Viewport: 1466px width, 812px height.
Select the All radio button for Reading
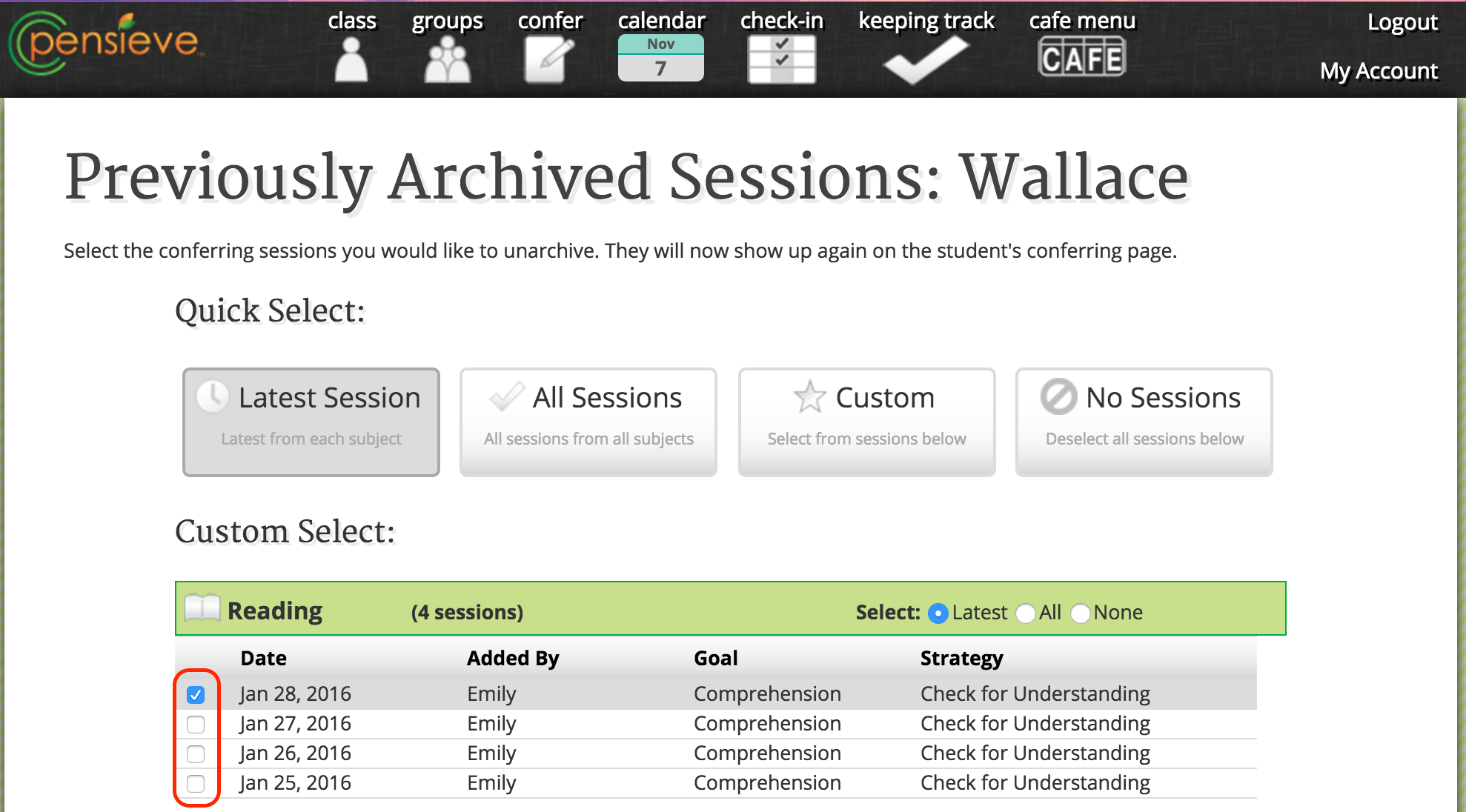[1026, 613]
